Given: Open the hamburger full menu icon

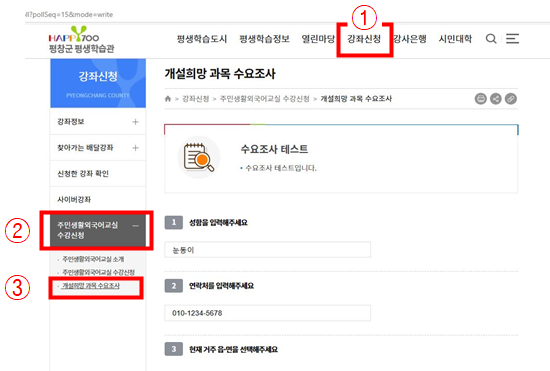Looking at the screenshot, I should pyautogui.click(x=512, y=39).
